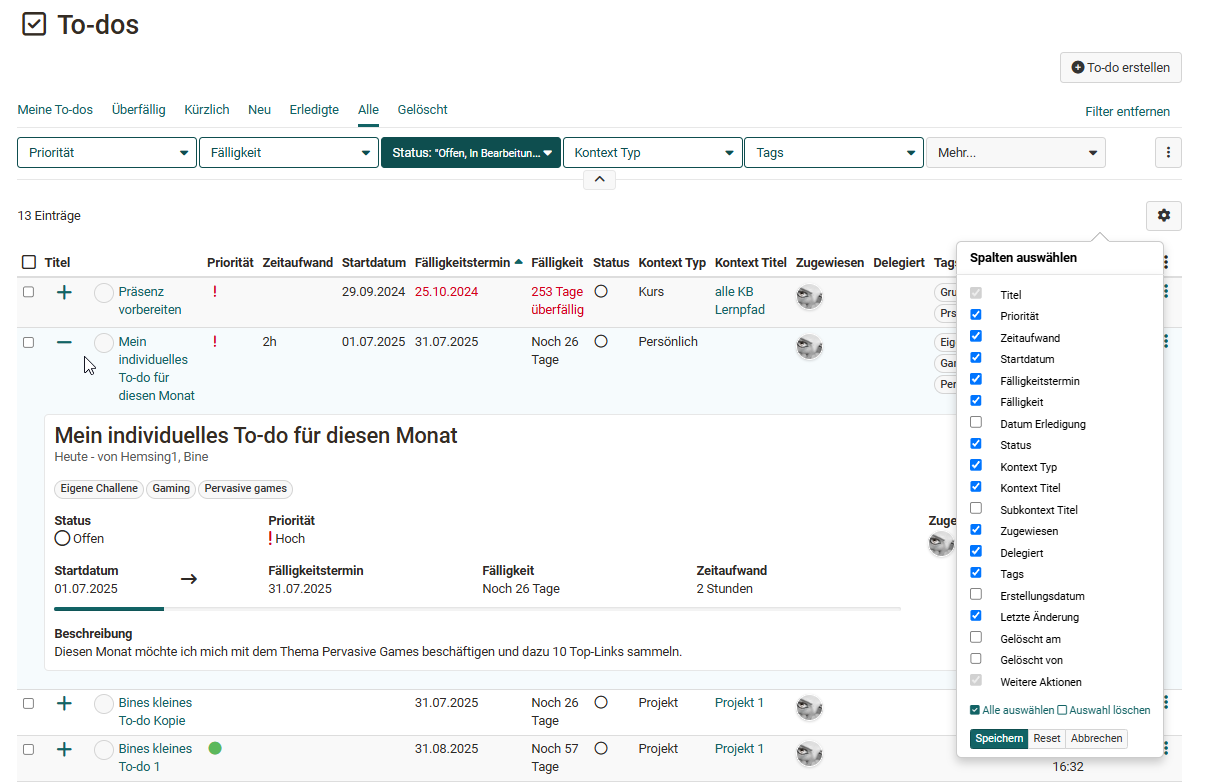This screenshot has height=783, width=1209.
Task: Uncheck the Zeitaufwand column checkbox
Action: pyautogui.click(x=976, y=337)
